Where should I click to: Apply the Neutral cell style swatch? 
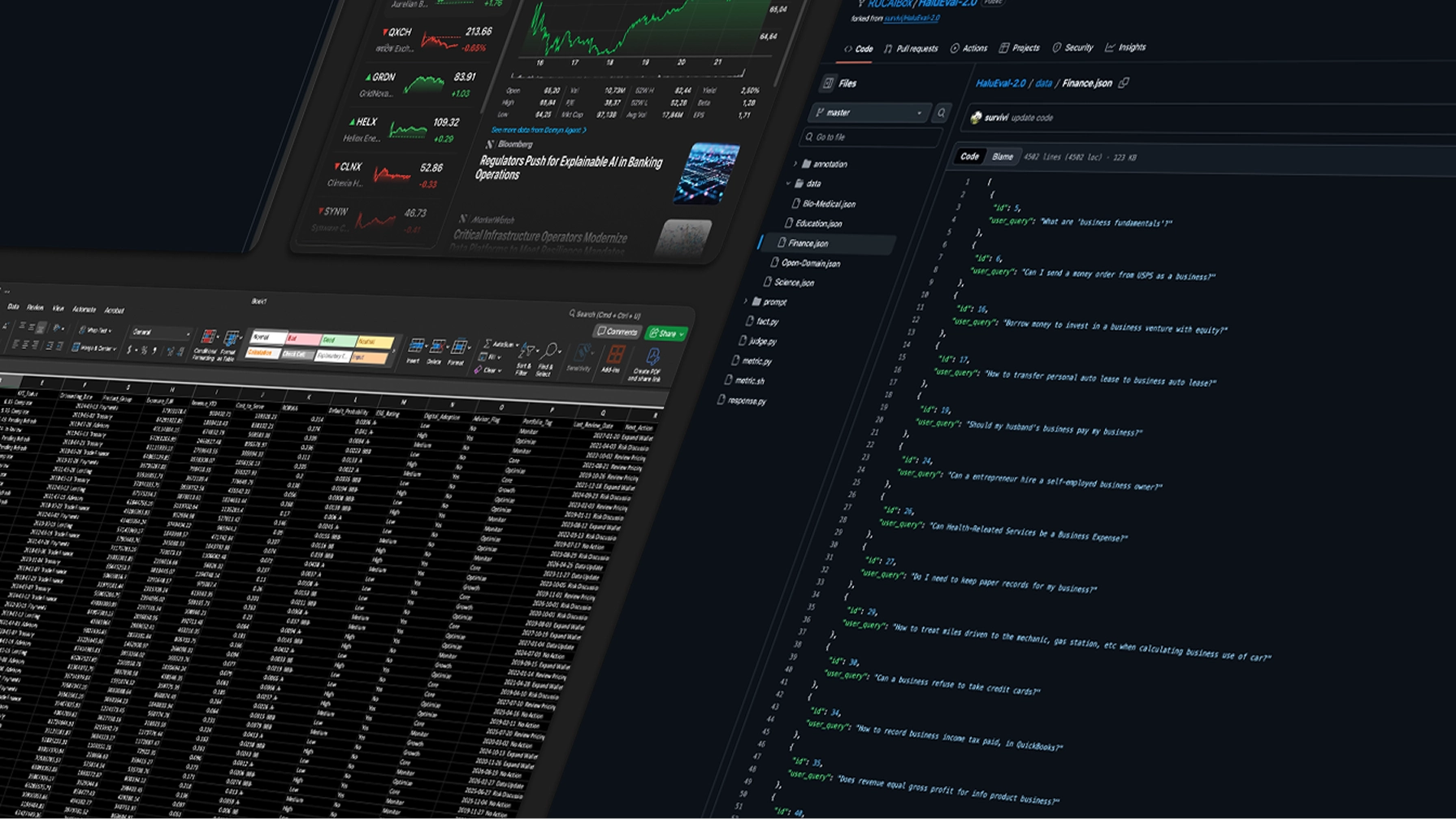pos(374,342)
